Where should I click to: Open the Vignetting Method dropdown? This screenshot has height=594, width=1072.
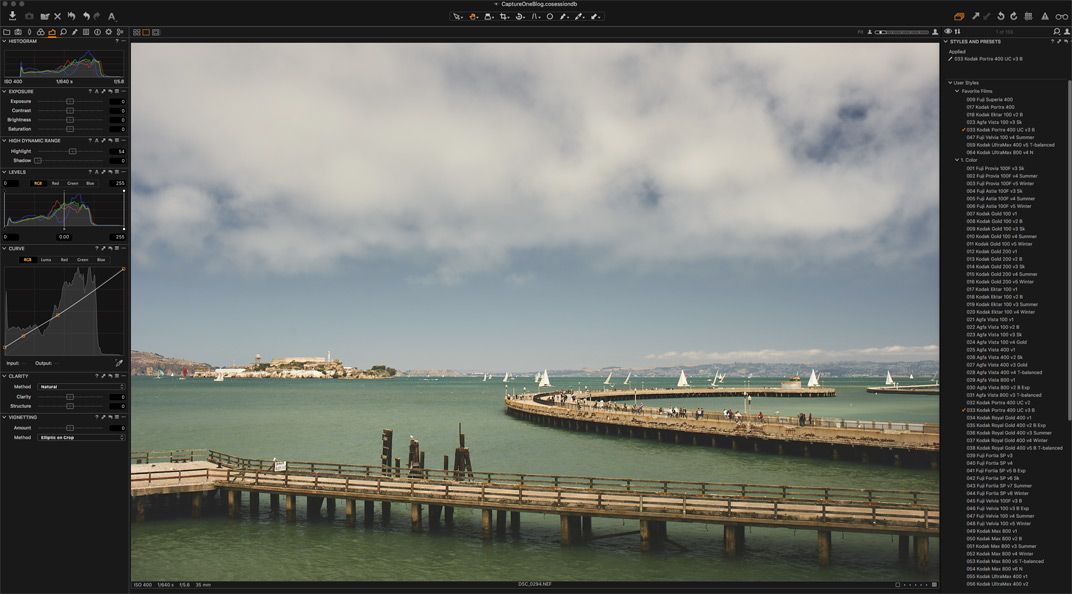pyautogui.click(x=81, y=437)
